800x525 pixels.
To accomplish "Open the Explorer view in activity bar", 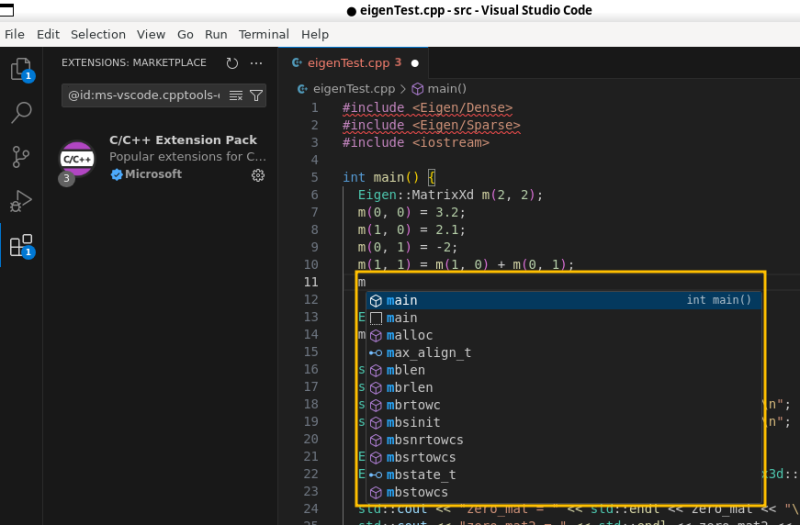I will click(x=21, y=69).
